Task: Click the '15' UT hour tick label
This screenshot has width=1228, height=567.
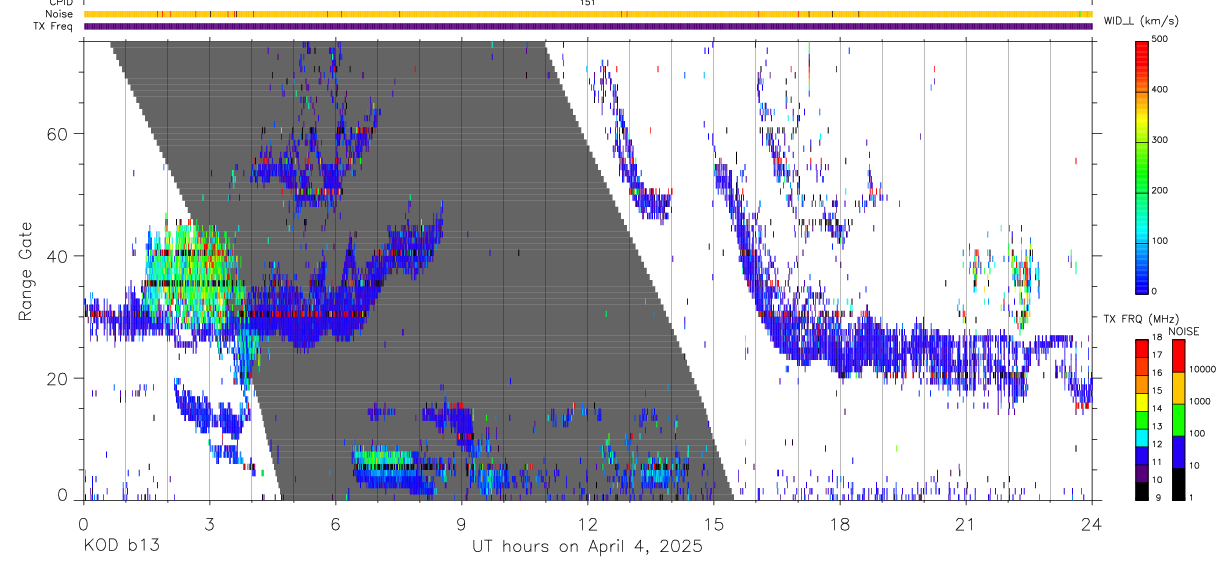Action: pyautogui.click(x=714, y=523)
